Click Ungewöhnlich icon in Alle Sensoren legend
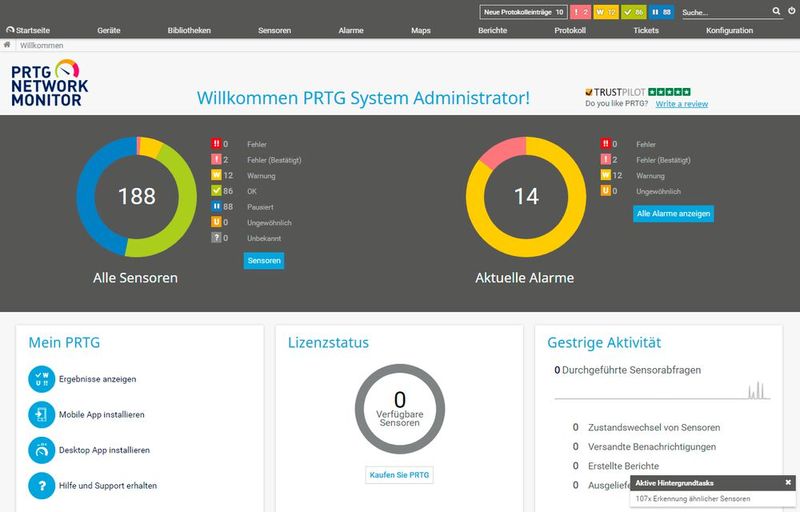The width and height of the screenshot is (800, 512). point(216,222)
